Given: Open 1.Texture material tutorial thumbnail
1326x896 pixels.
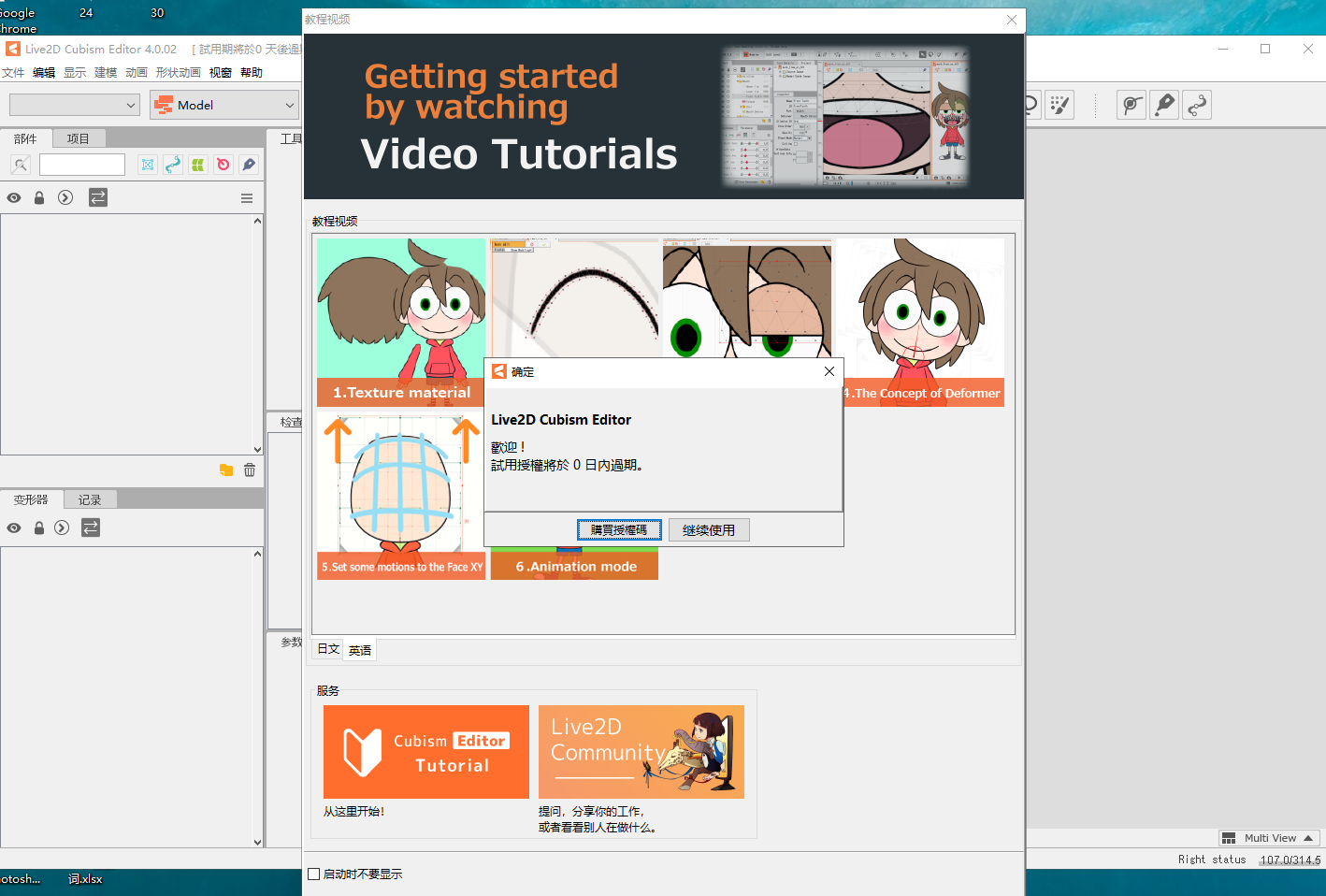Looking at the screenshot, I should (x=401, y=323).
